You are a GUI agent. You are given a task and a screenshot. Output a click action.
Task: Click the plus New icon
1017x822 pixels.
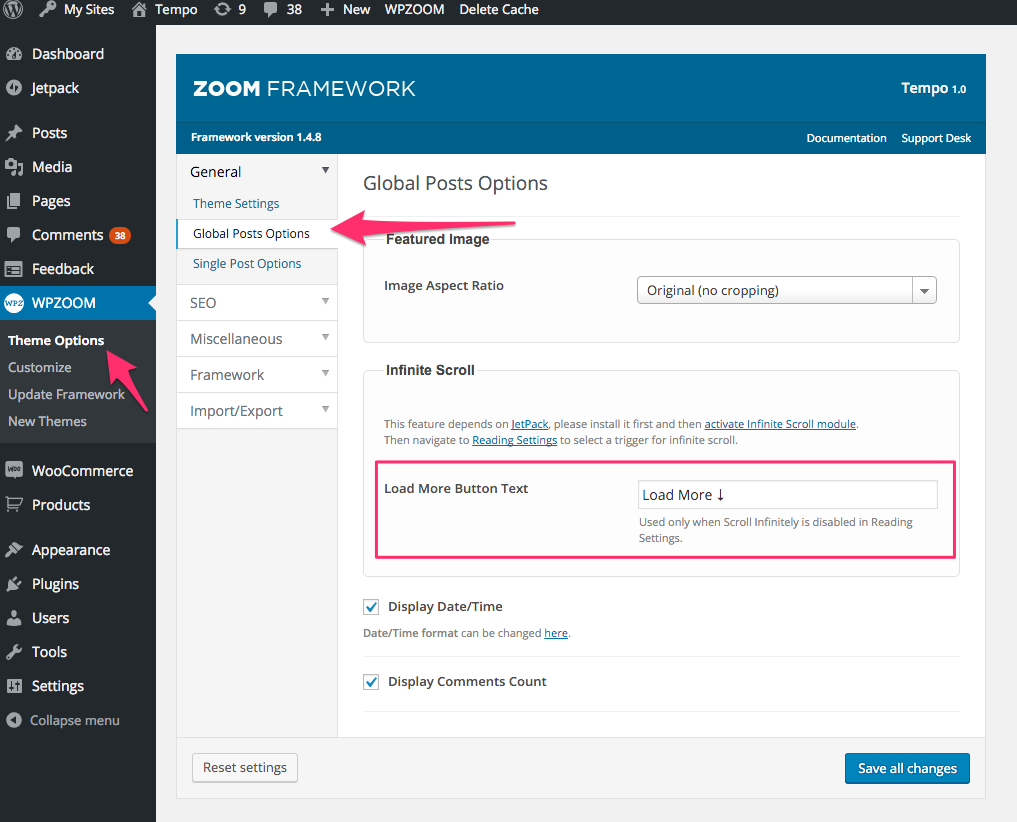click(x=328, y=10)
